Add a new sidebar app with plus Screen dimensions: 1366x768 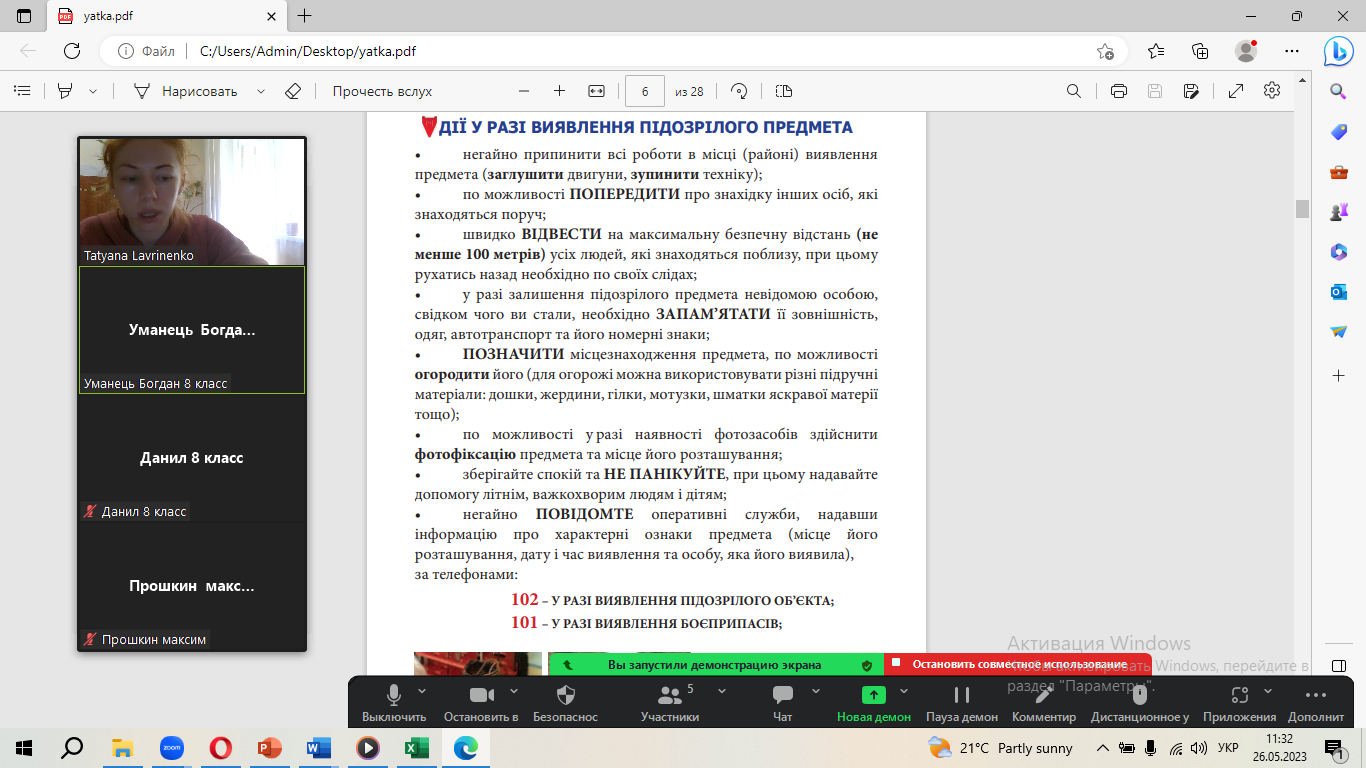coord(1339,375)
